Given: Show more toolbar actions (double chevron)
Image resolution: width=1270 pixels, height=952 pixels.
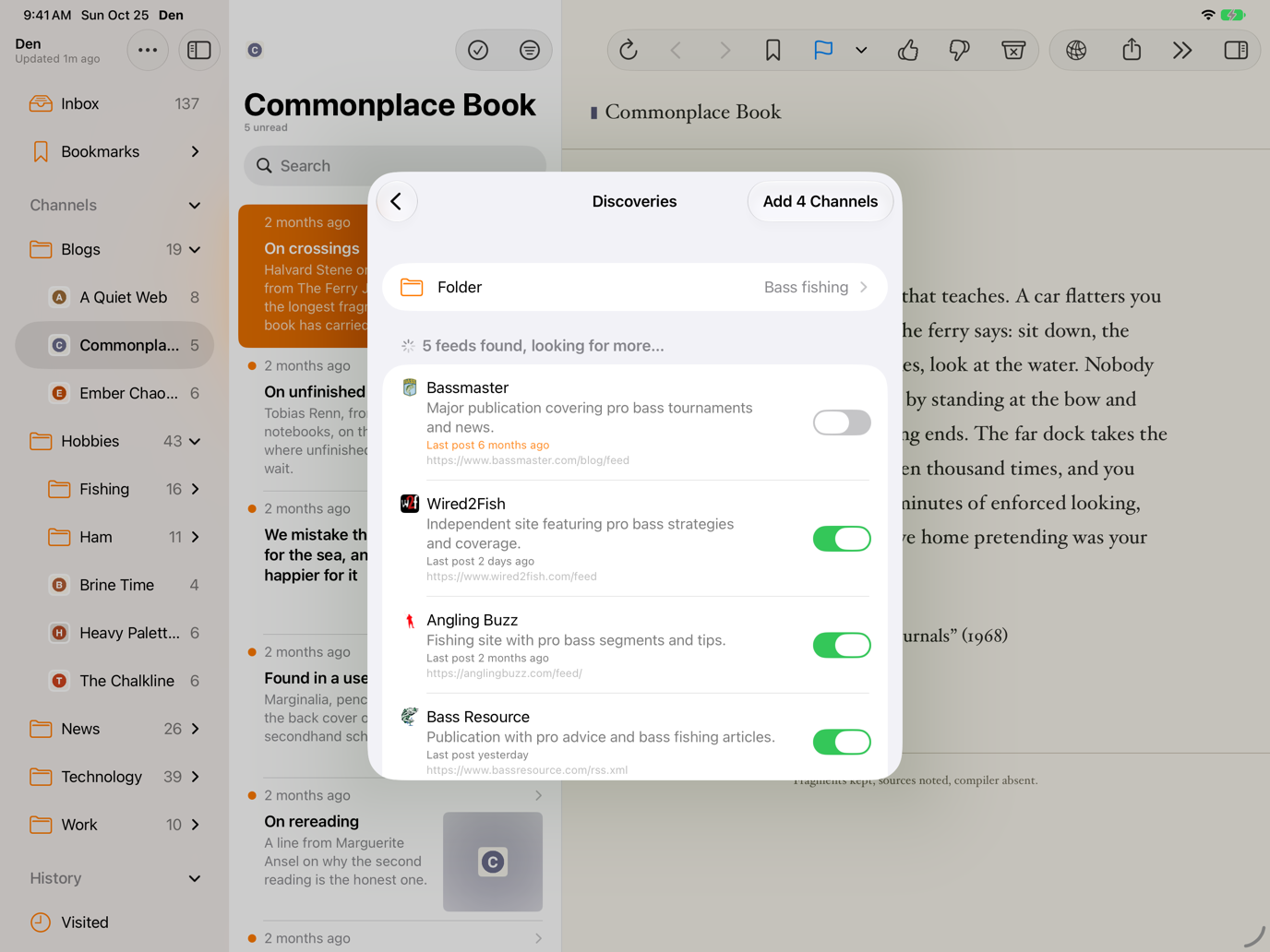Looking at the screenshot, I should coord(1182,50).
